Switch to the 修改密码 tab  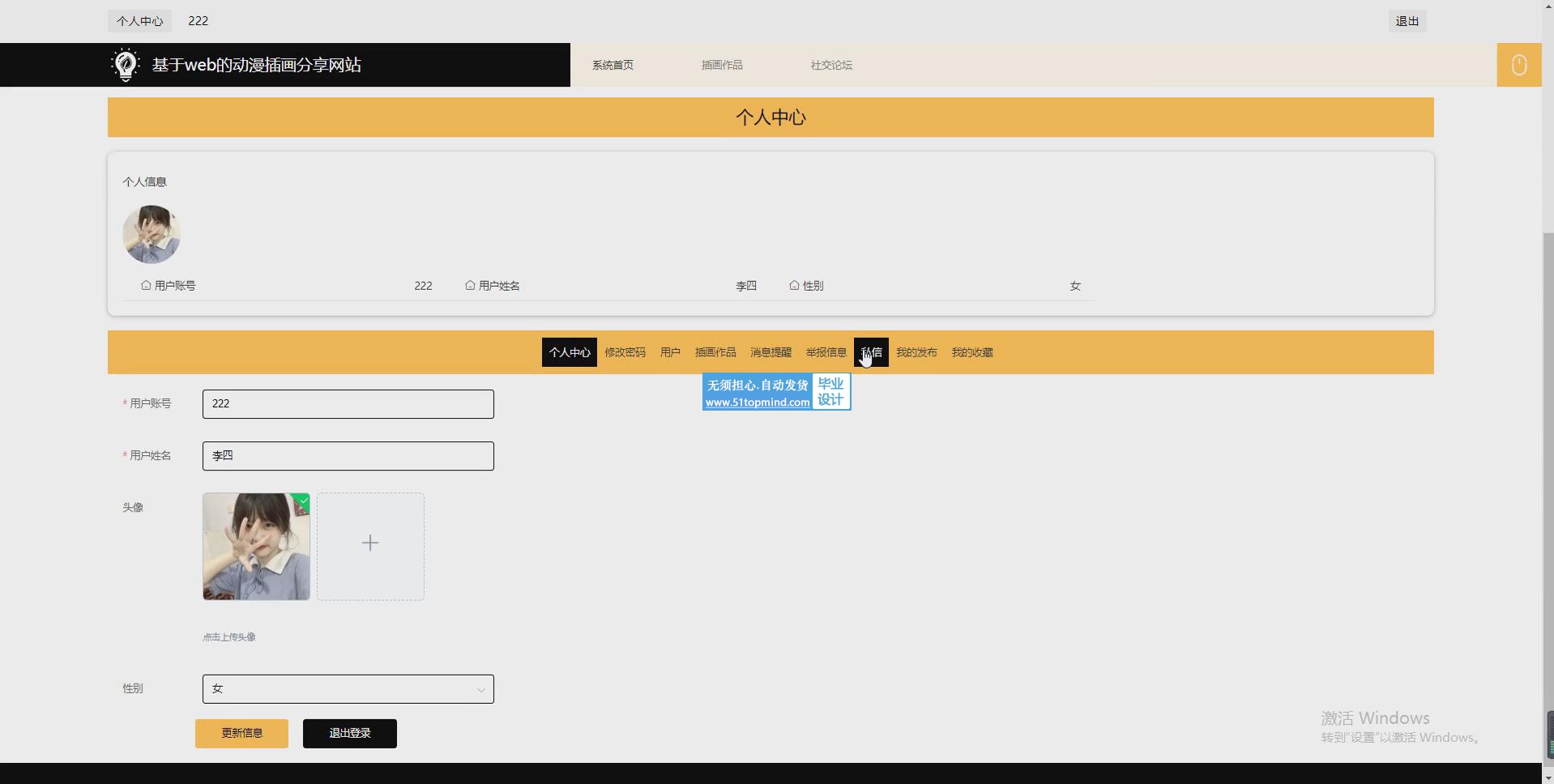[625, 352]
